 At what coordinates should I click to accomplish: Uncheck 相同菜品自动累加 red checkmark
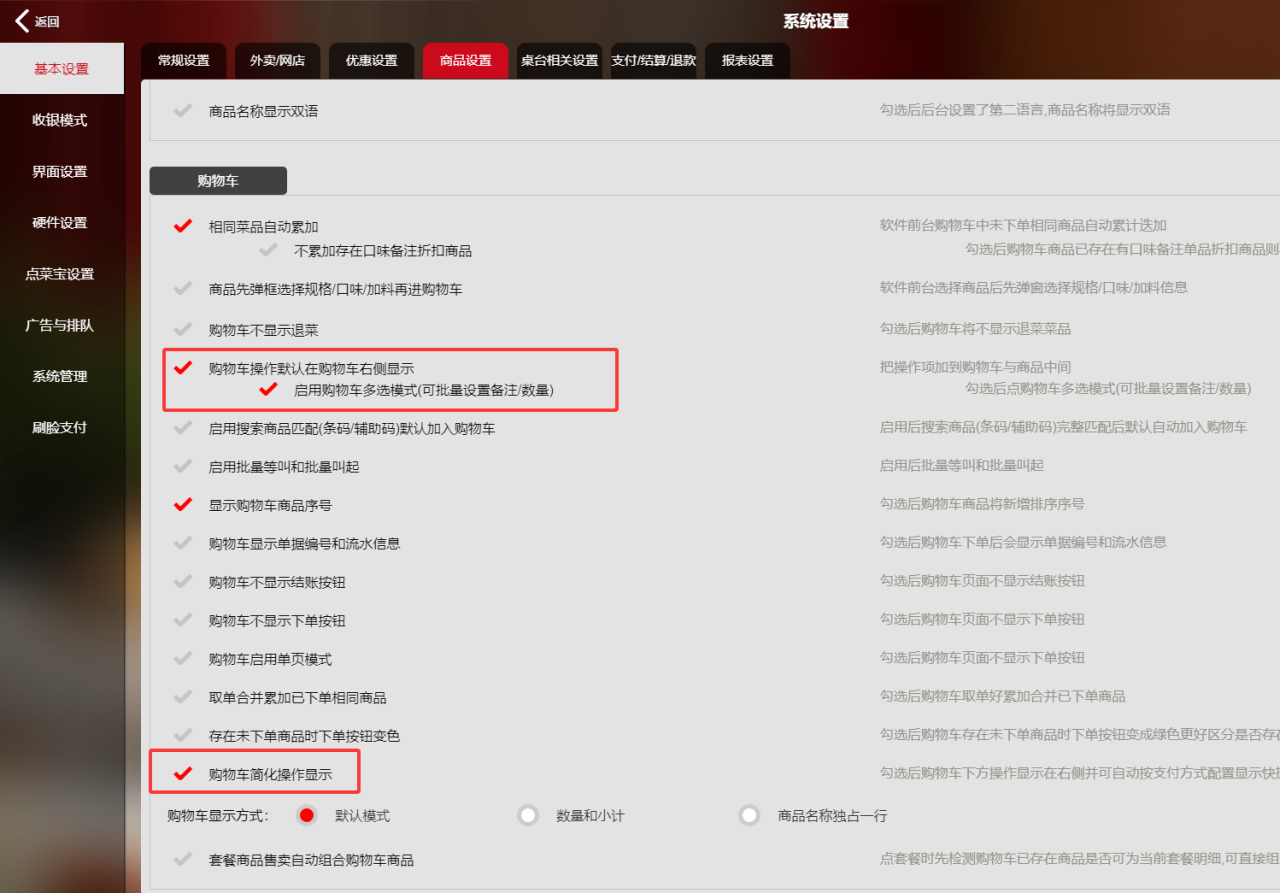pyautogui.click(x=183, y=227)
